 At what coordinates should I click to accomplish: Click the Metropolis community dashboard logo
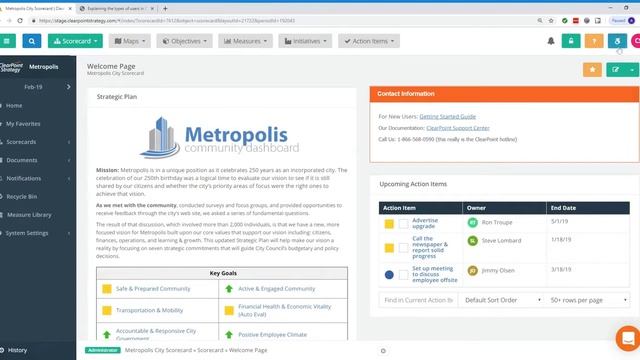coord(219,138)
